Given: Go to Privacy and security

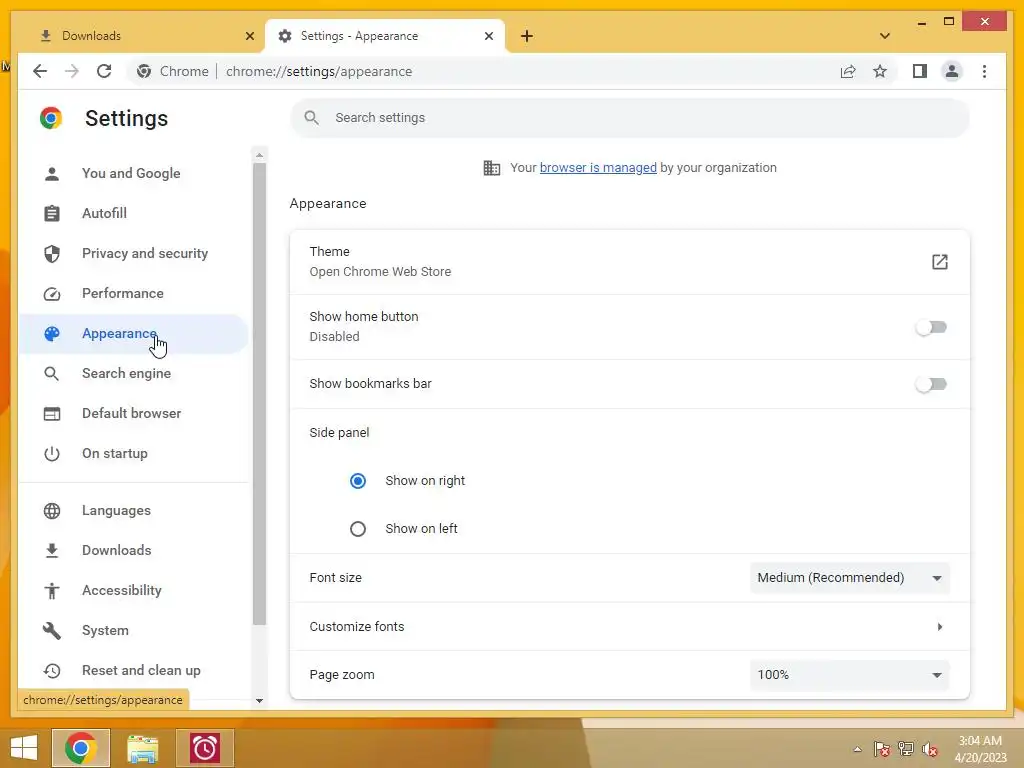Looking at the screenshot, I should [133, 253].
